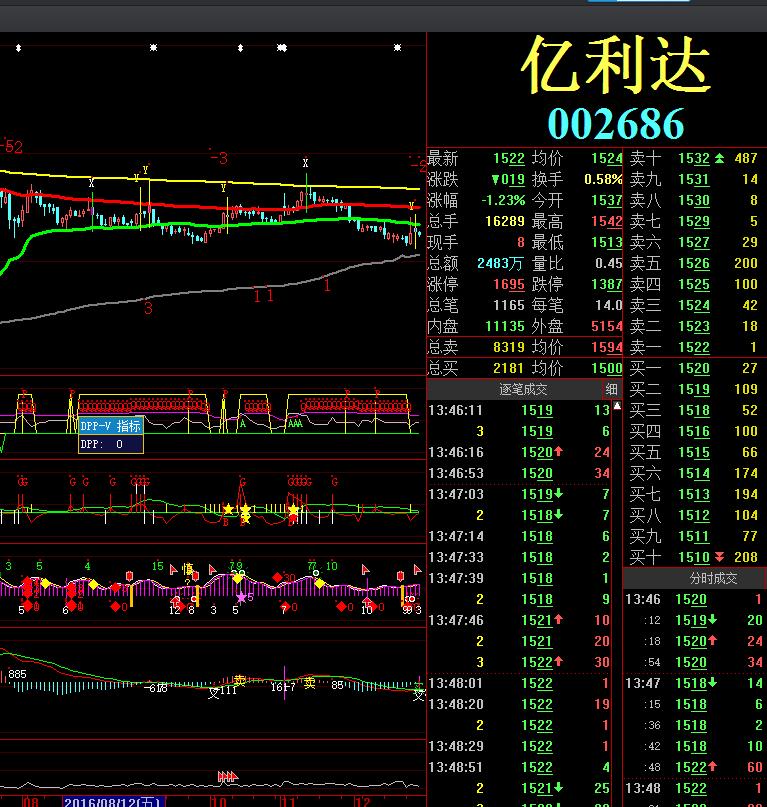
Task: Click the 每笔 value 14.0
Action: (x=608, y=306)
